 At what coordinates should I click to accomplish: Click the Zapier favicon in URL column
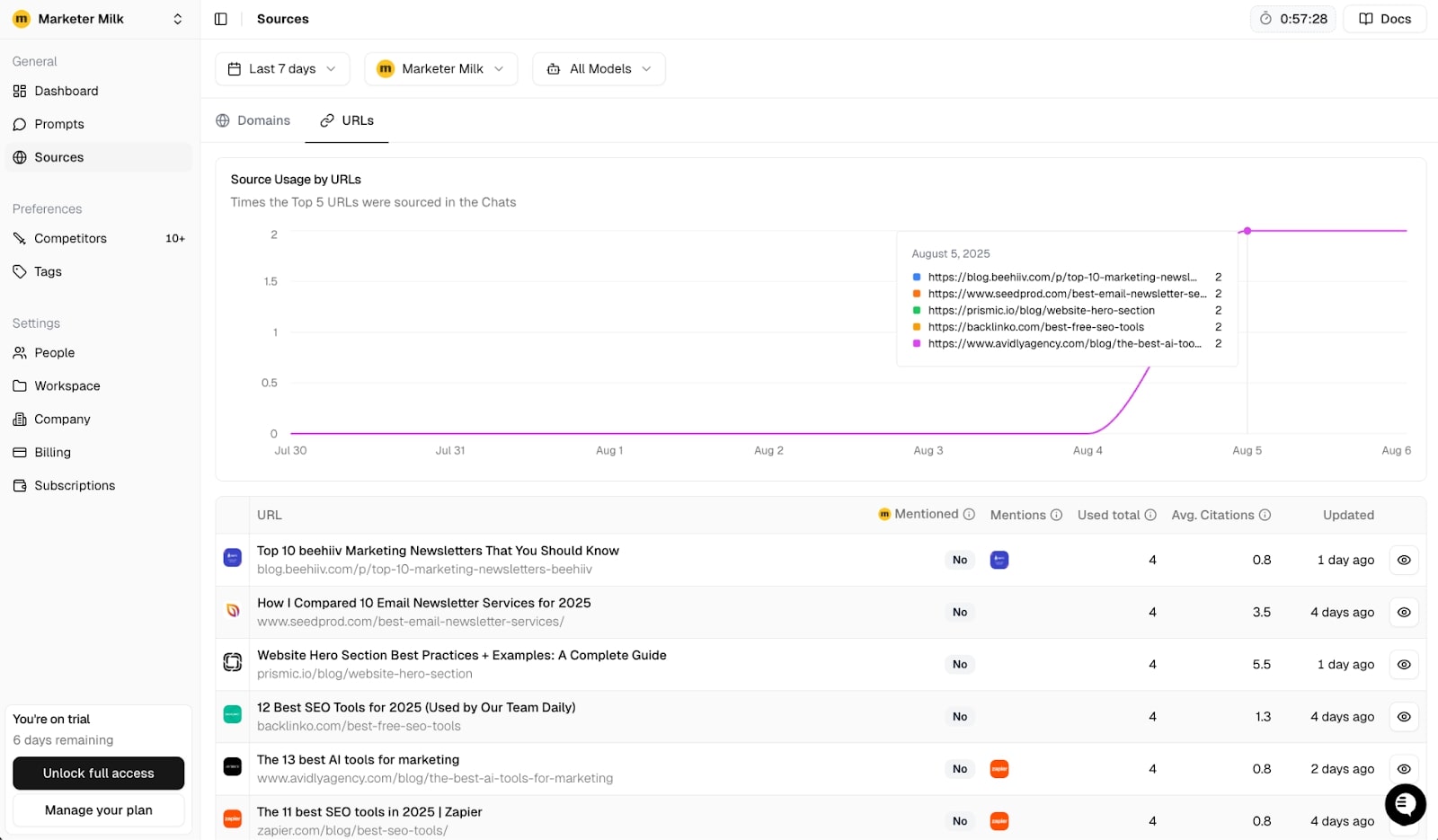[233, 818]
